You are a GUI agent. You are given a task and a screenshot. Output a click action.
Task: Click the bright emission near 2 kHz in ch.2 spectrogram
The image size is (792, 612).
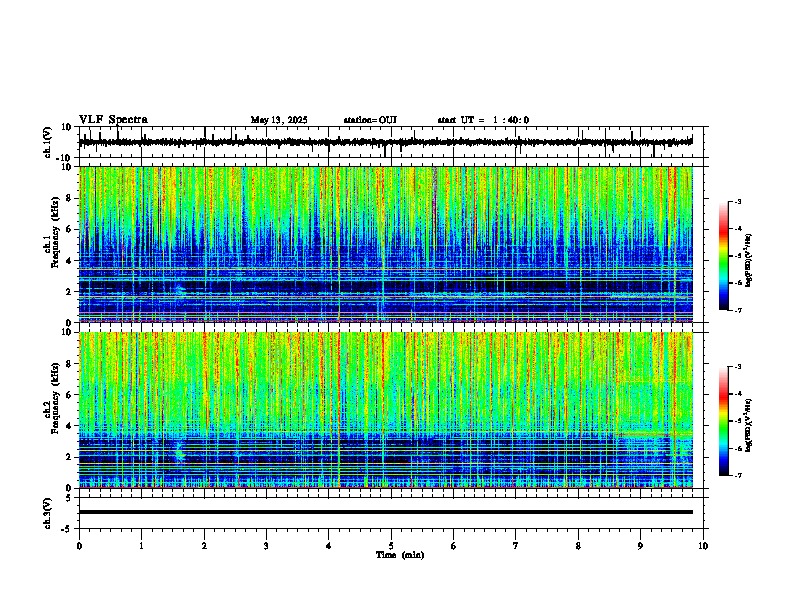coord(180,451)
